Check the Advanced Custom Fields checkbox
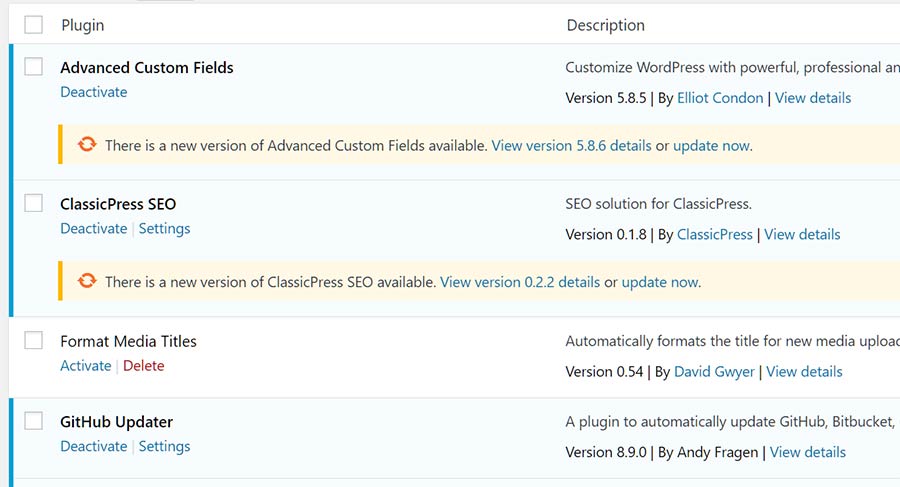 click(33, 66)
